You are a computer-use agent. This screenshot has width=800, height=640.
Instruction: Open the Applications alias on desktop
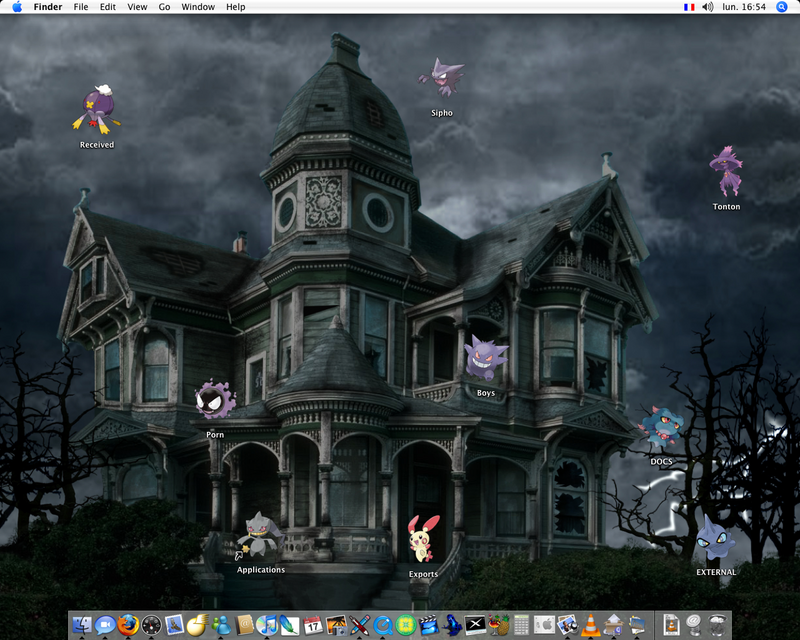[261, 535]
